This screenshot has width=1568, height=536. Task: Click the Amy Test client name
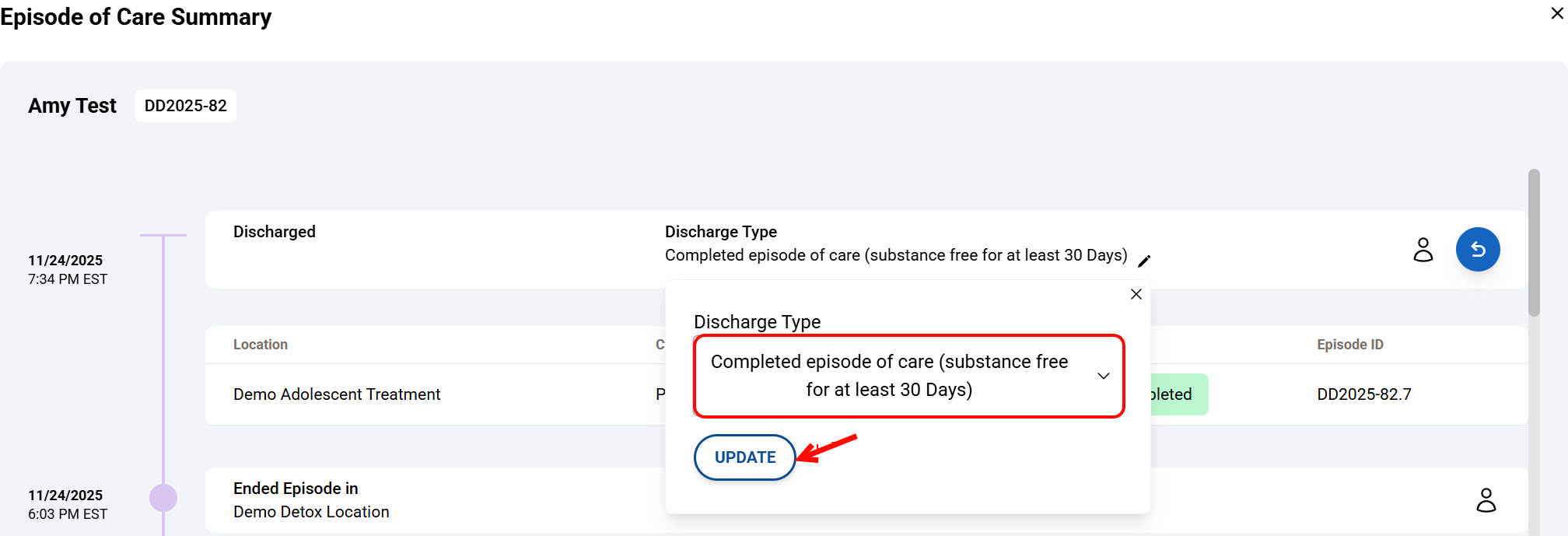72,106
